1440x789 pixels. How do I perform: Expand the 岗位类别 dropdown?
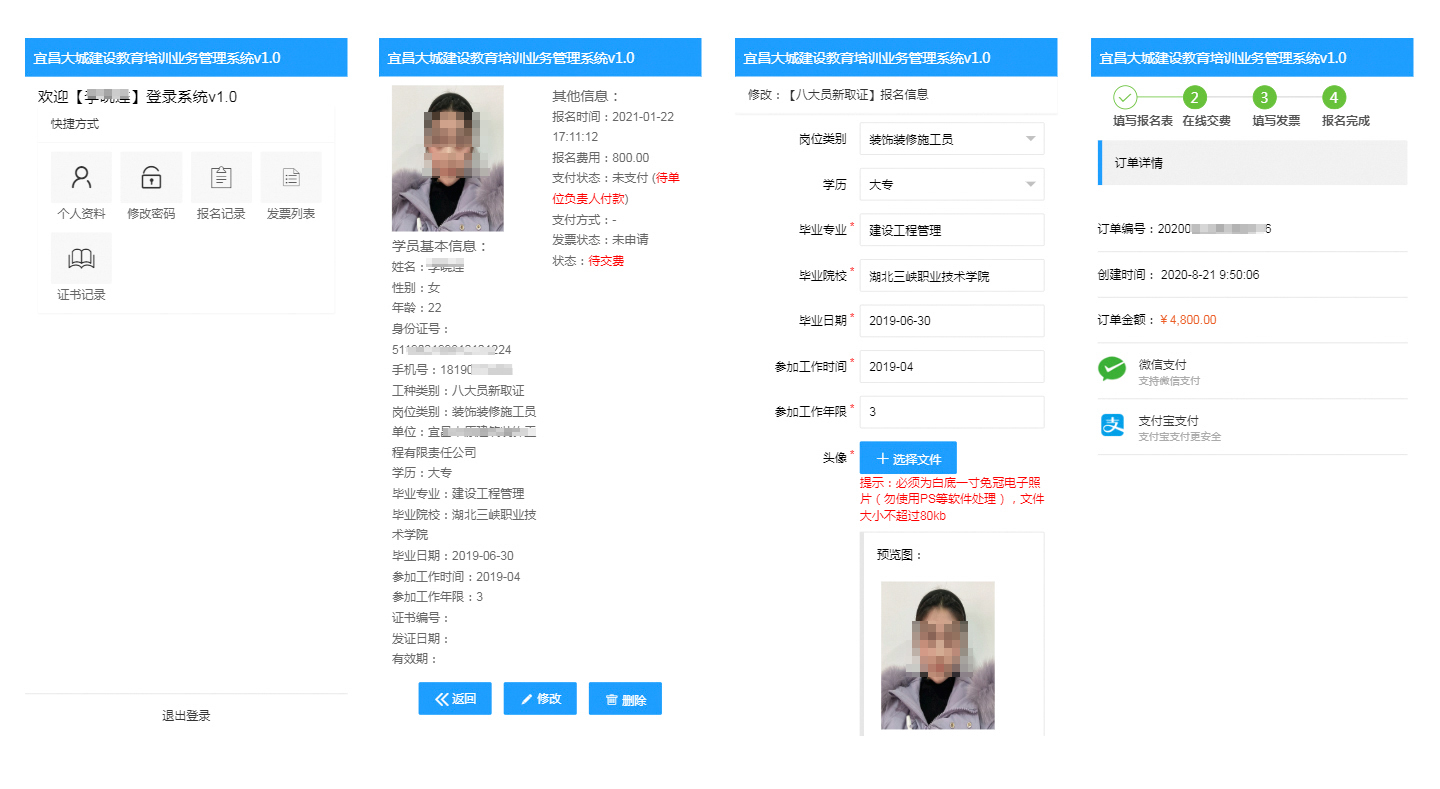tap(951, 139)
